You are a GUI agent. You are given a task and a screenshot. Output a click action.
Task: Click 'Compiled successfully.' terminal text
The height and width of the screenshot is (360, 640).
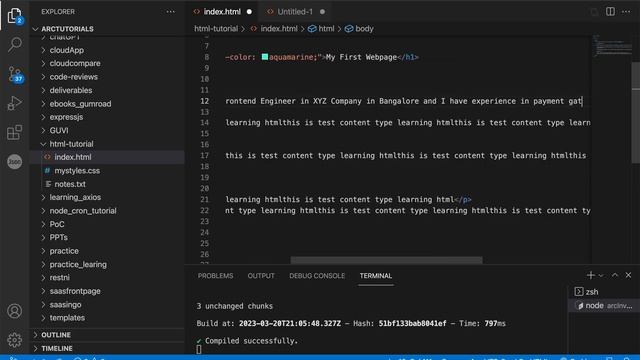(251, 341)
